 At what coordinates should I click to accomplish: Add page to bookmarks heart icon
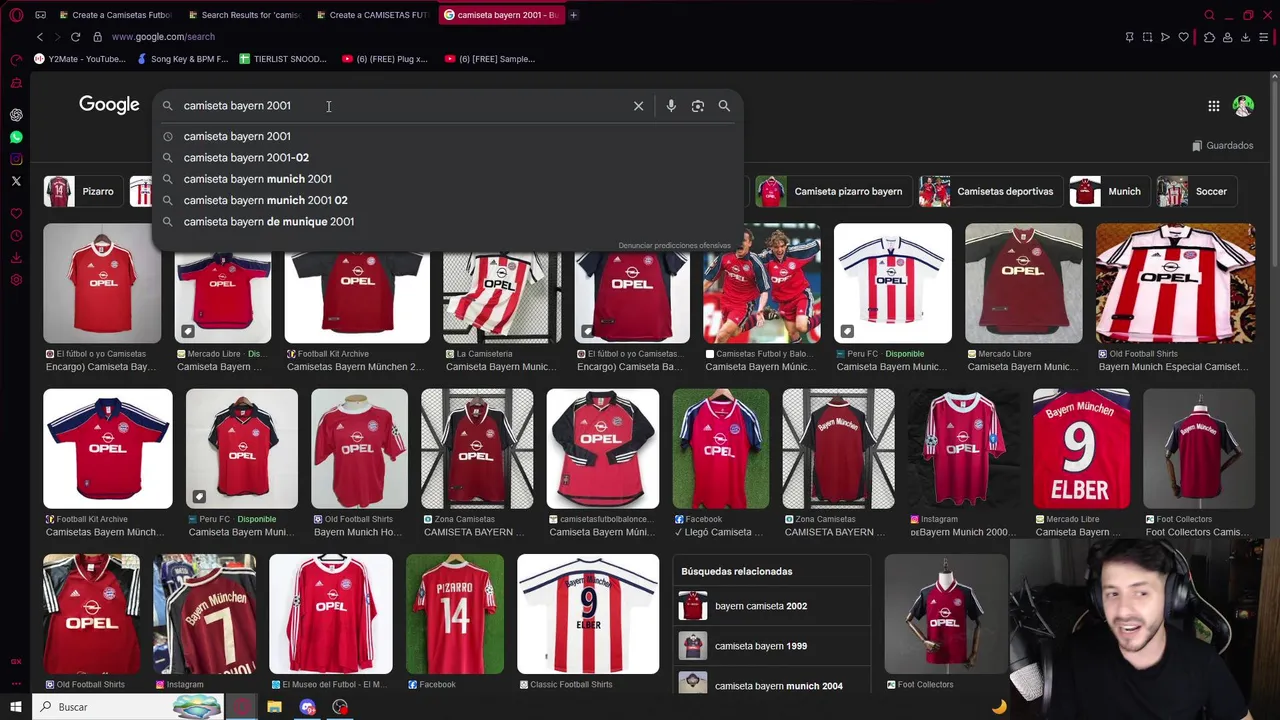1184,37
